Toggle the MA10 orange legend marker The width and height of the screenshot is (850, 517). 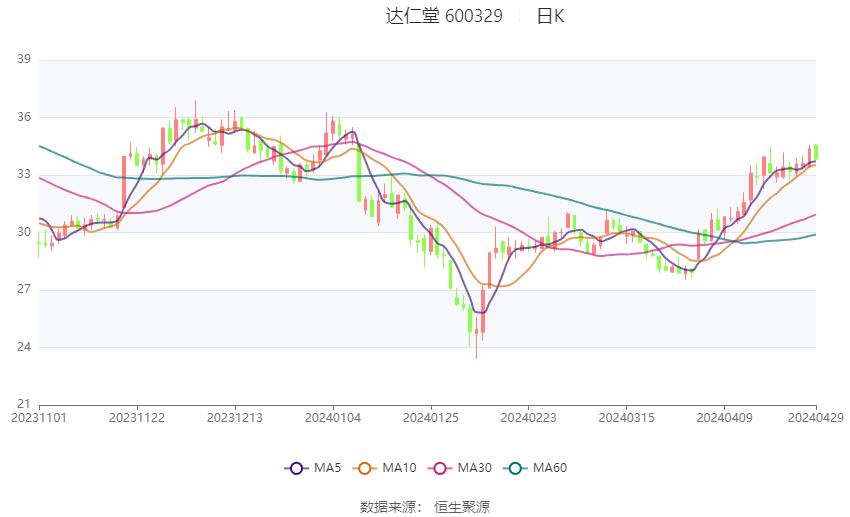[x=364, y=468]
